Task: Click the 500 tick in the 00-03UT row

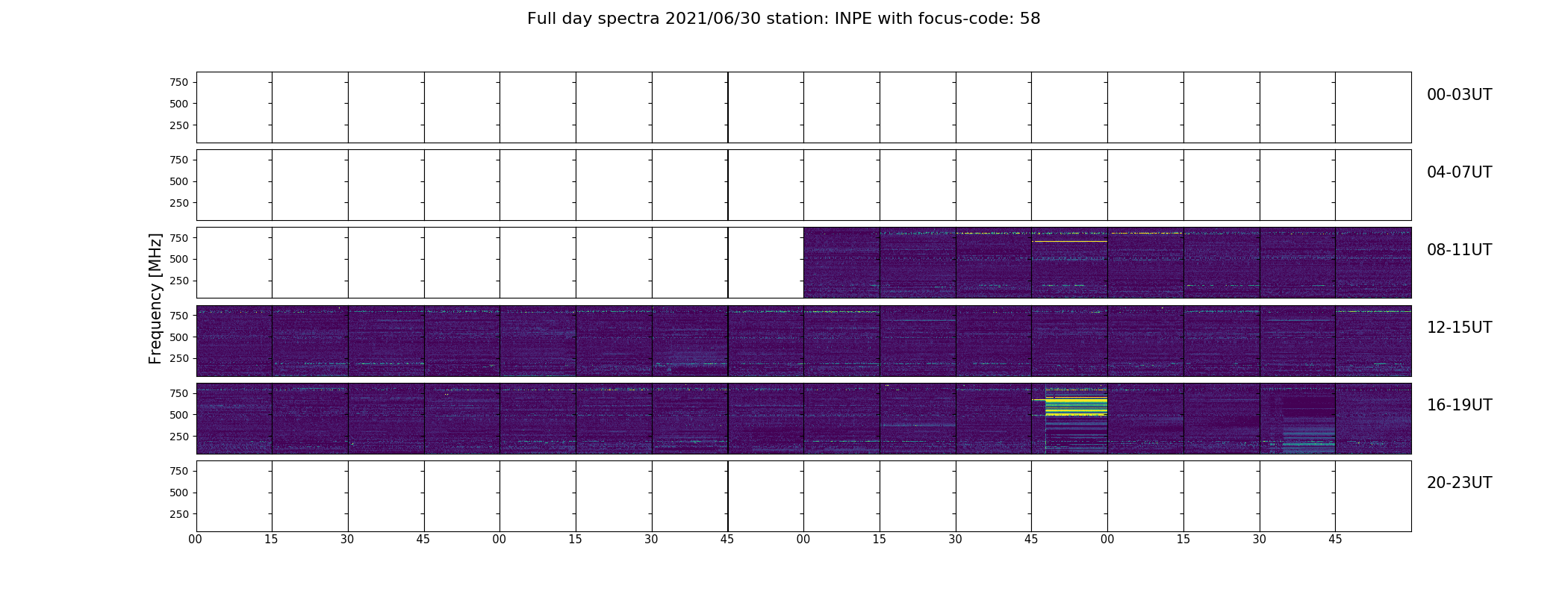Action: (179, 104)
